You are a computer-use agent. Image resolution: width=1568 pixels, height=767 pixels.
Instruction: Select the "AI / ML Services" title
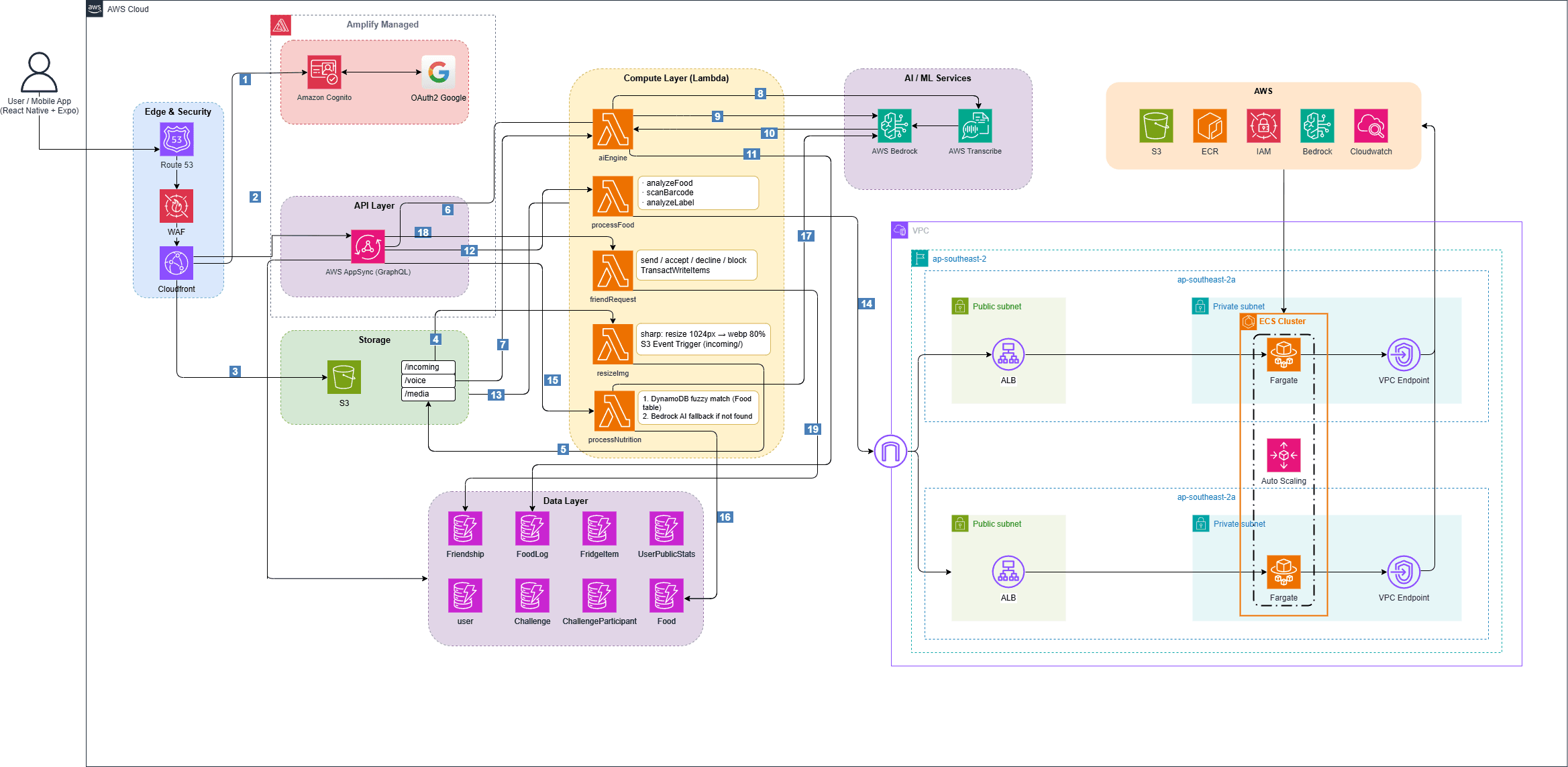(937, 78)
